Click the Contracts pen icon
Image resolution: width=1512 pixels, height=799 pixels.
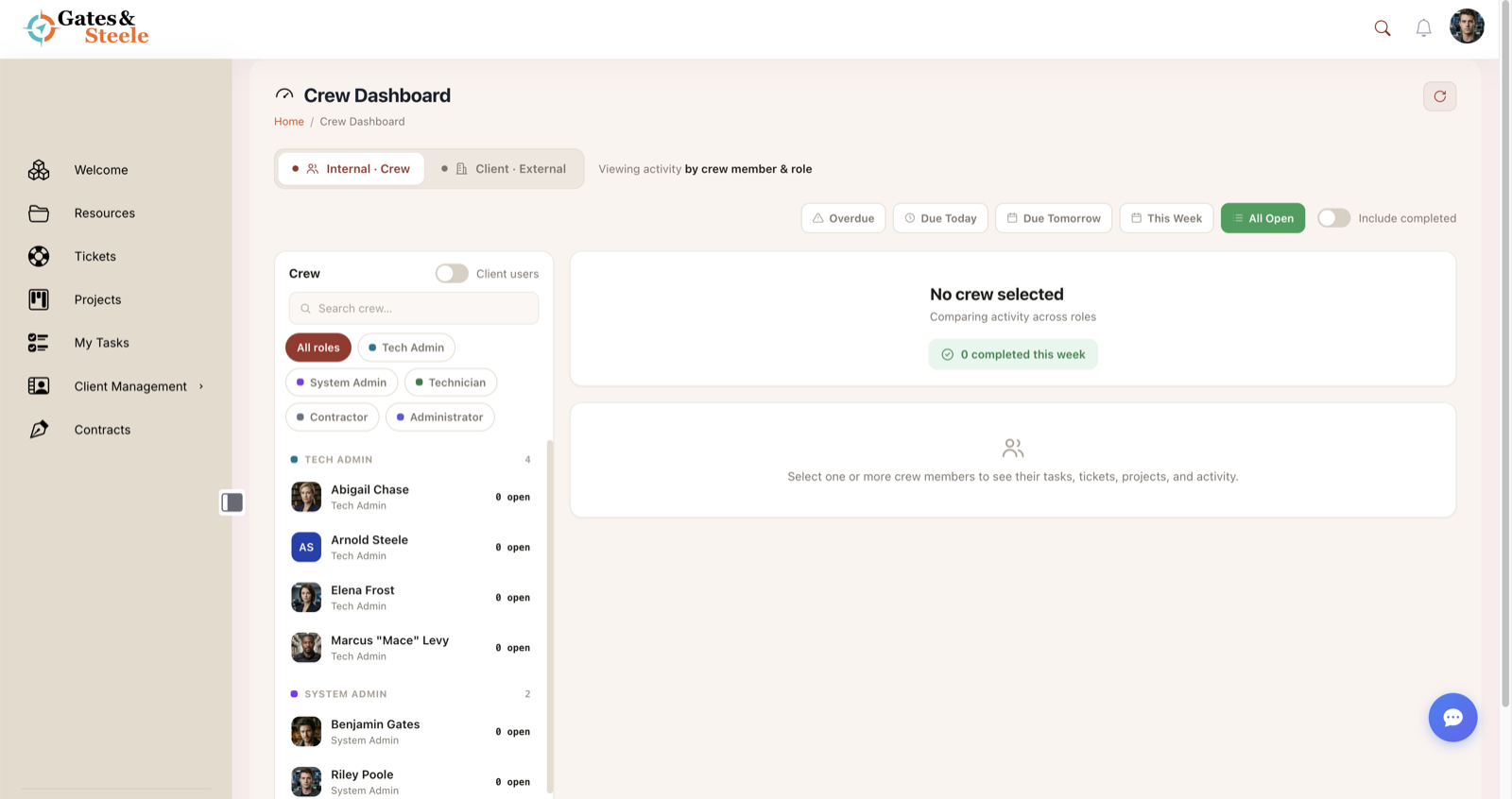point(39,430)
